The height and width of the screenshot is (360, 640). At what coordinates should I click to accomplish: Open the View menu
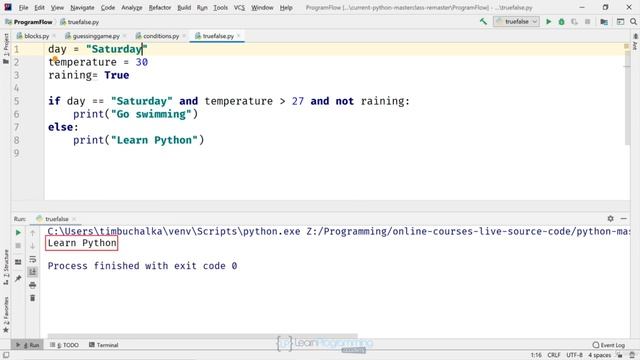tap(57, 7)
